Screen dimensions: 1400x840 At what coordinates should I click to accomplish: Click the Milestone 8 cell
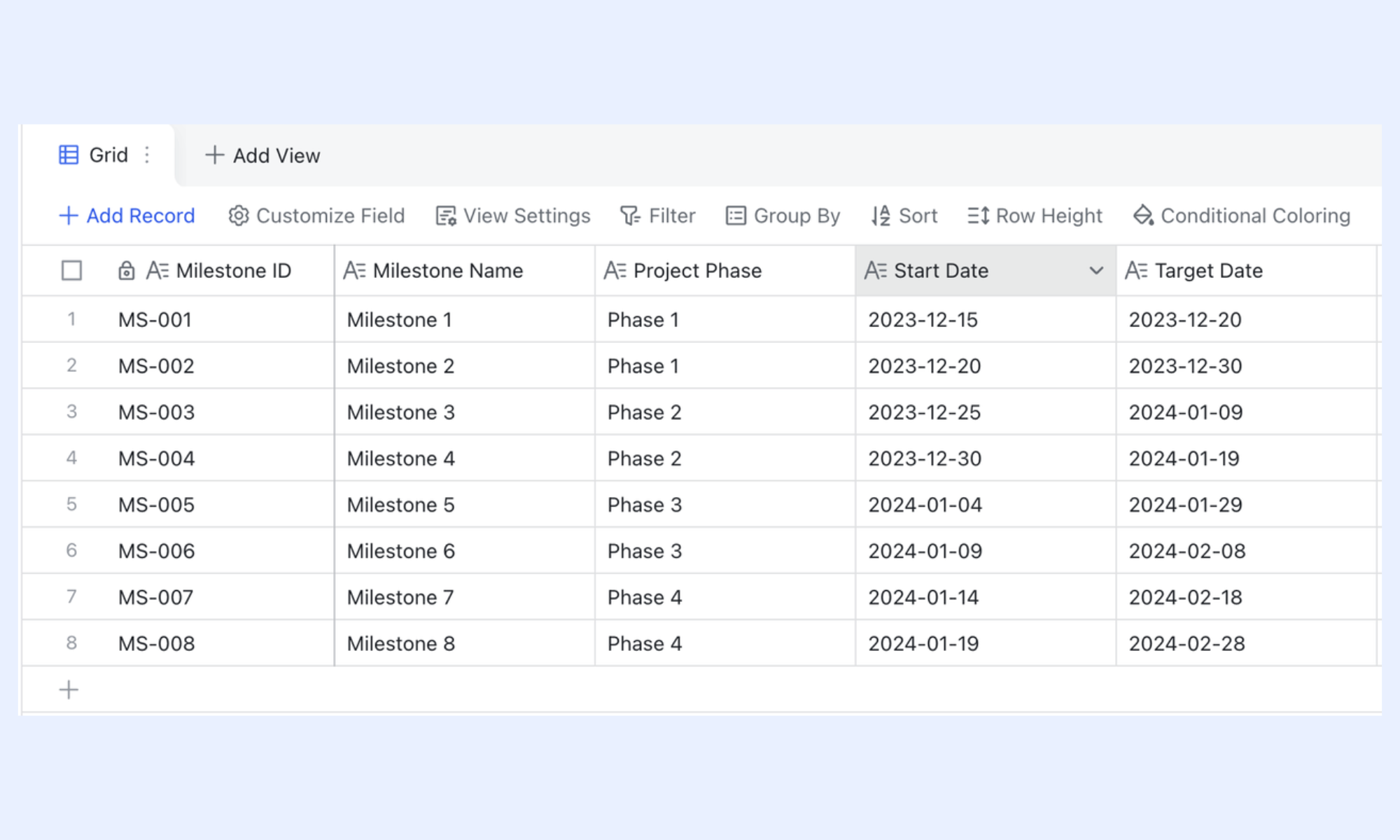click(465, 643)
